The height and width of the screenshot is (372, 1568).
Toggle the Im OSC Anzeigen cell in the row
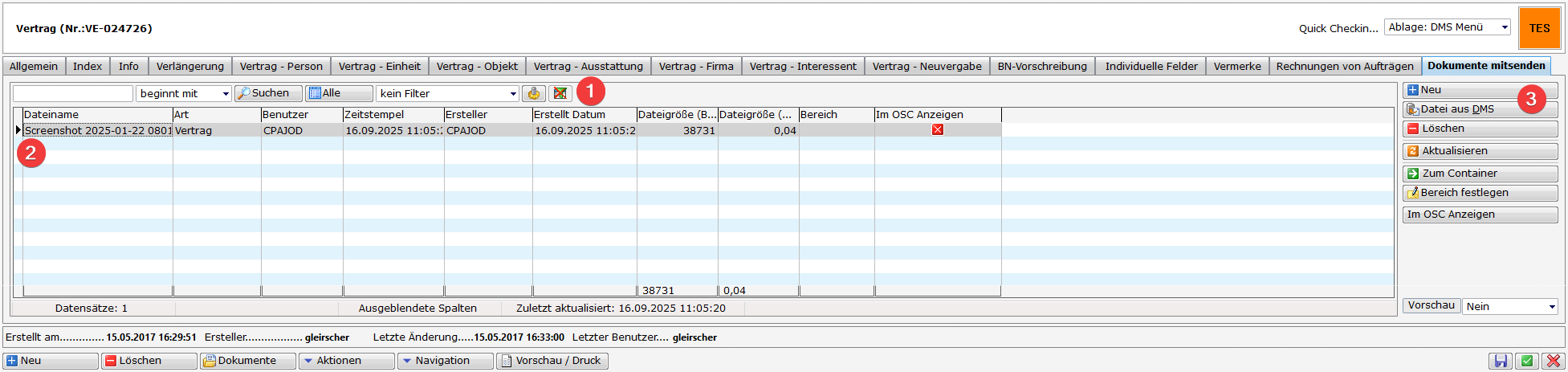point(937,130)
